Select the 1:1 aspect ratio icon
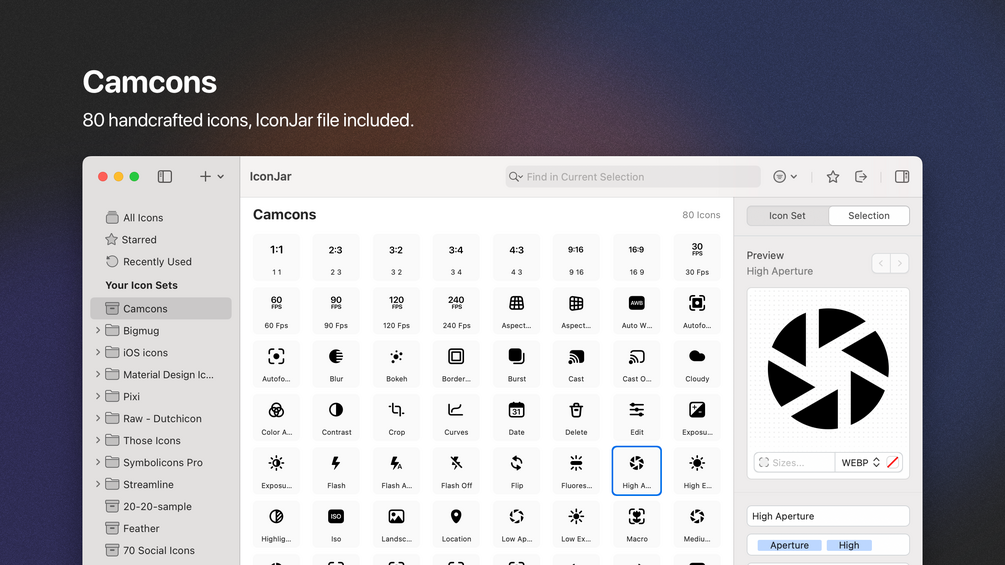The image size is (1005, 565). pyautogui.click(x=276, y=258)
